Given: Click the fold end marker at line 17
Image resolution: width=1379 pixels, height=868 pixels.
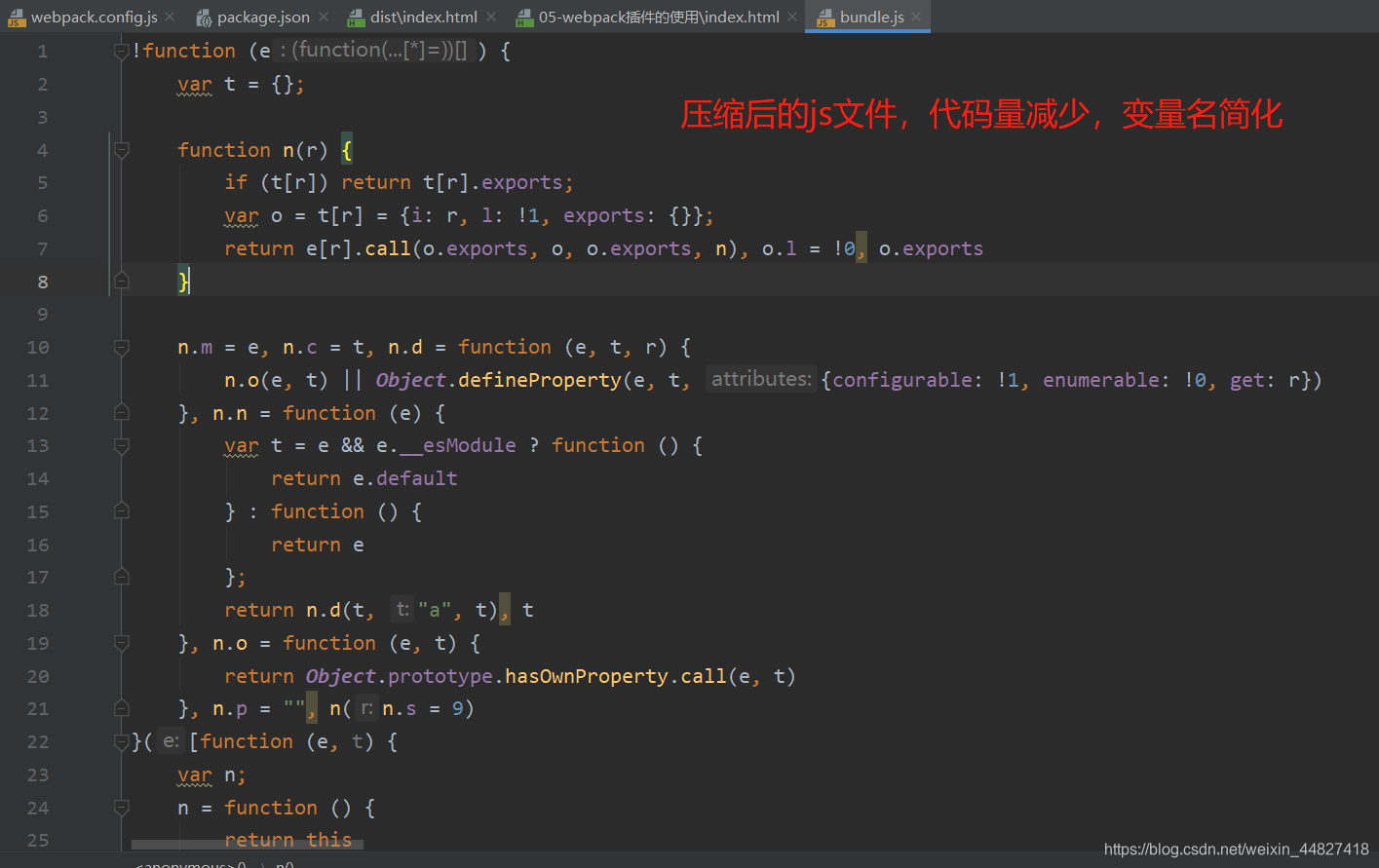Looking at the screenshot, I should (122, 577).
